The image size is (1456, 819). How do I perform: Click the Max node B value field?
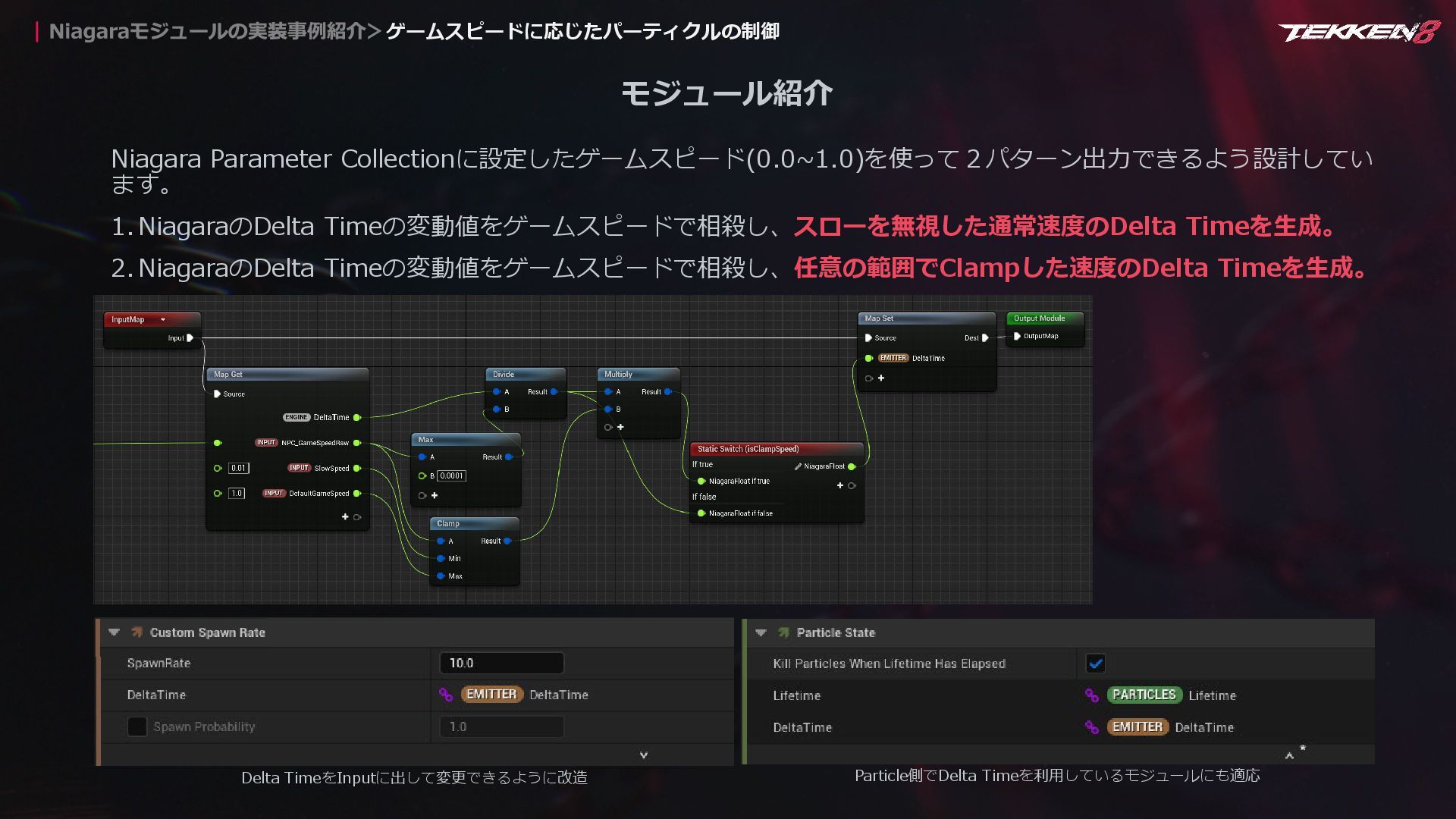452,475
